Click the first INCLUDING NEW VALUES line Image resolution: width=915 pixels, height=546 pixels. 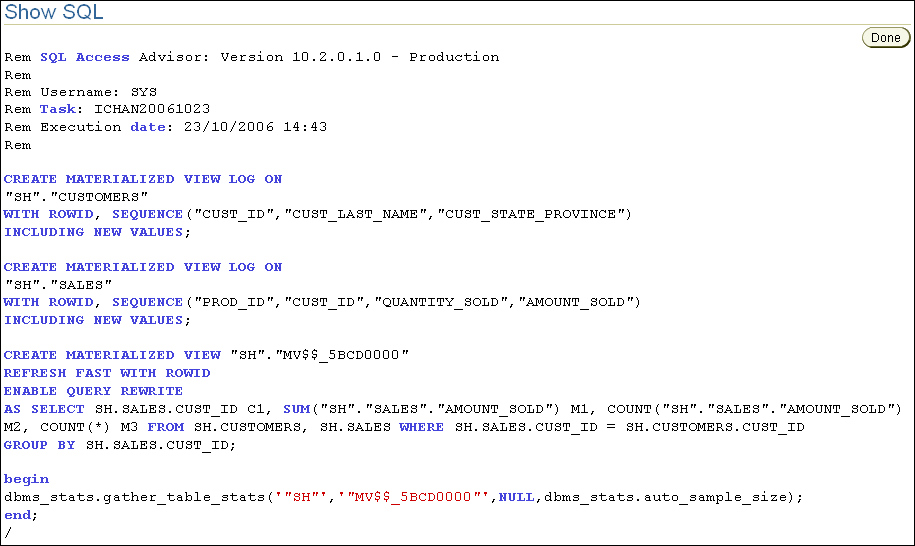click(x=96, y=232)
